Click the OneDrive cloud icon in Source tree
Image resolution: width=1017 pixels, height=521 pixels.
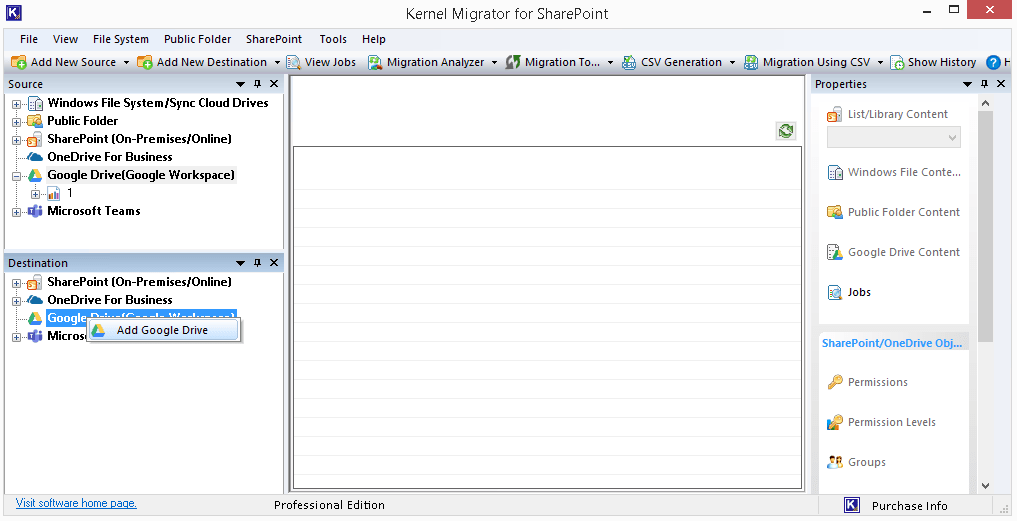[x=35, y=157]
